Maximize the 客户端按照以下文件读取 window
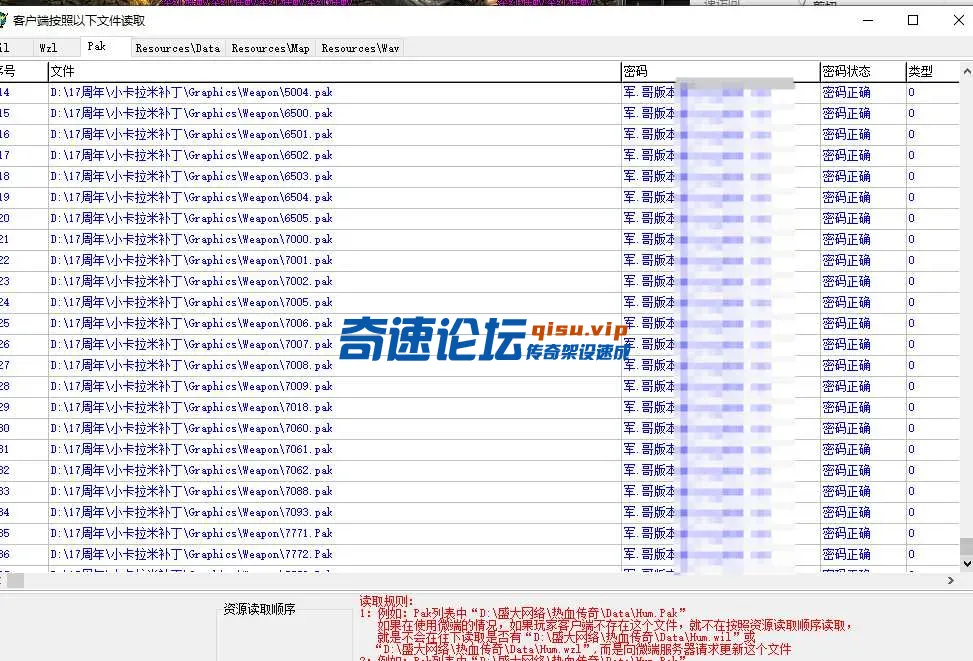 [x=913, y=20]
